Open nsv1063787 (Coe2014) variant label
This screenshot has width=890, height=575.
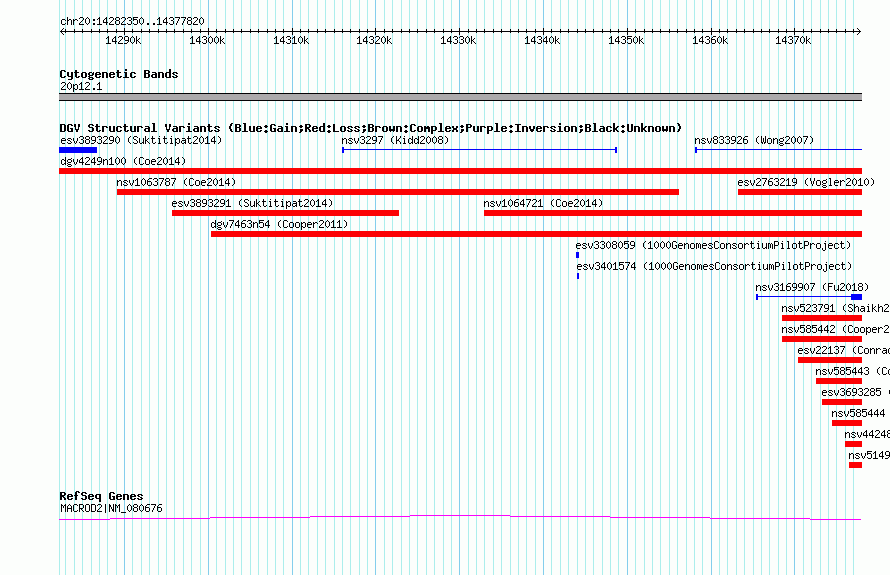[176, 182]
